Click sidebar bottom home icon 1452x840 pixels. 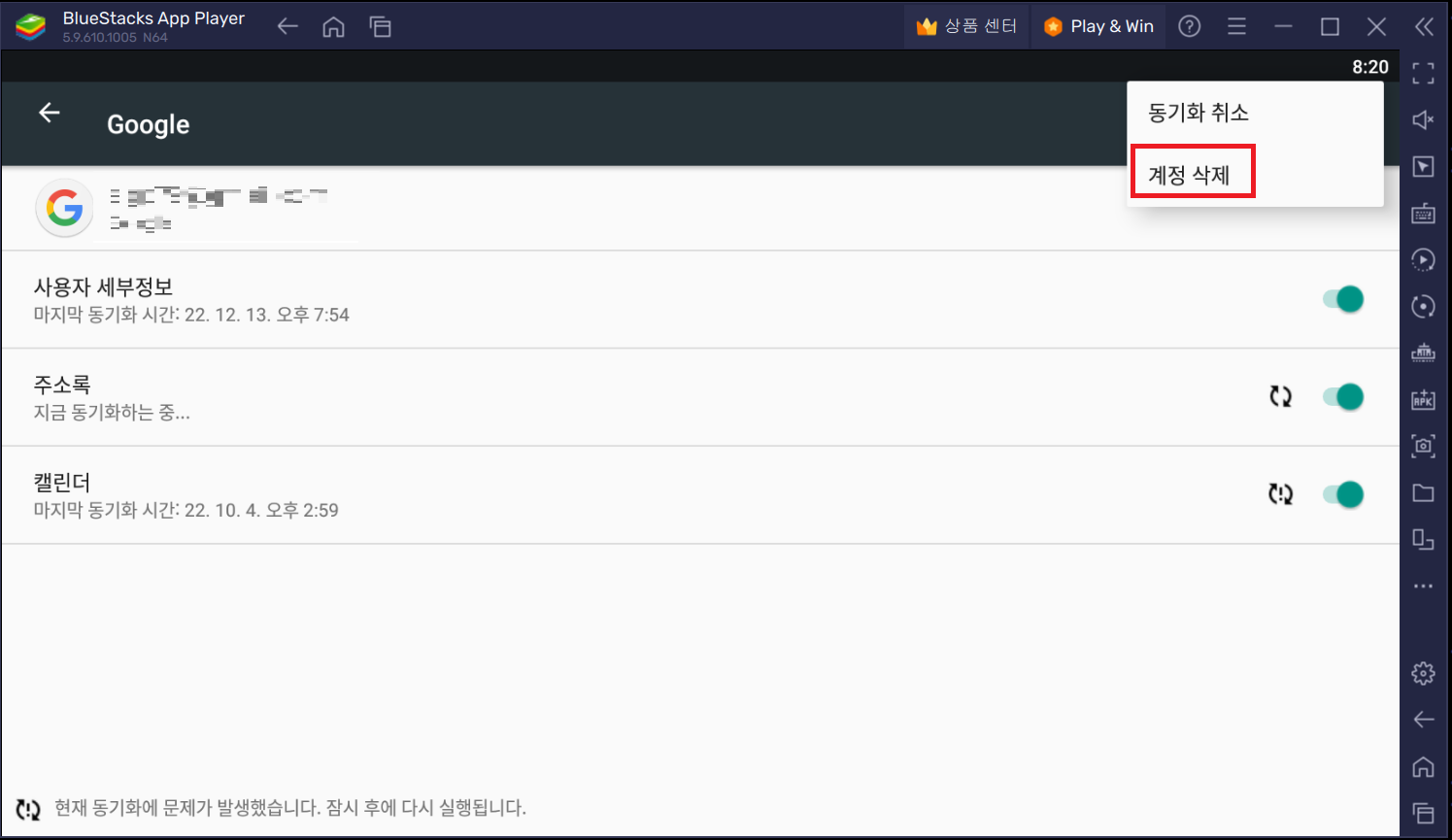coord(1424,766)
